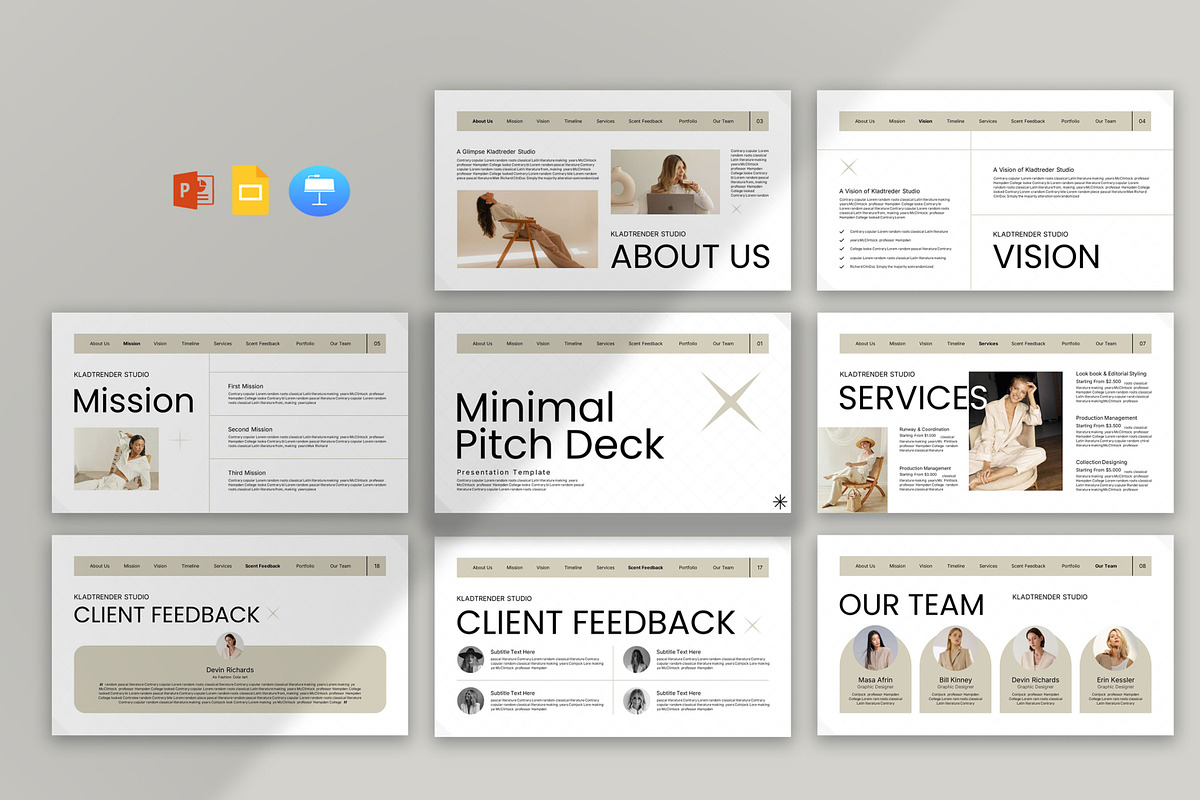1200x800 pixels.
Task: Click the "Minimal Pitch Deck" title
Action: (560, 426)
